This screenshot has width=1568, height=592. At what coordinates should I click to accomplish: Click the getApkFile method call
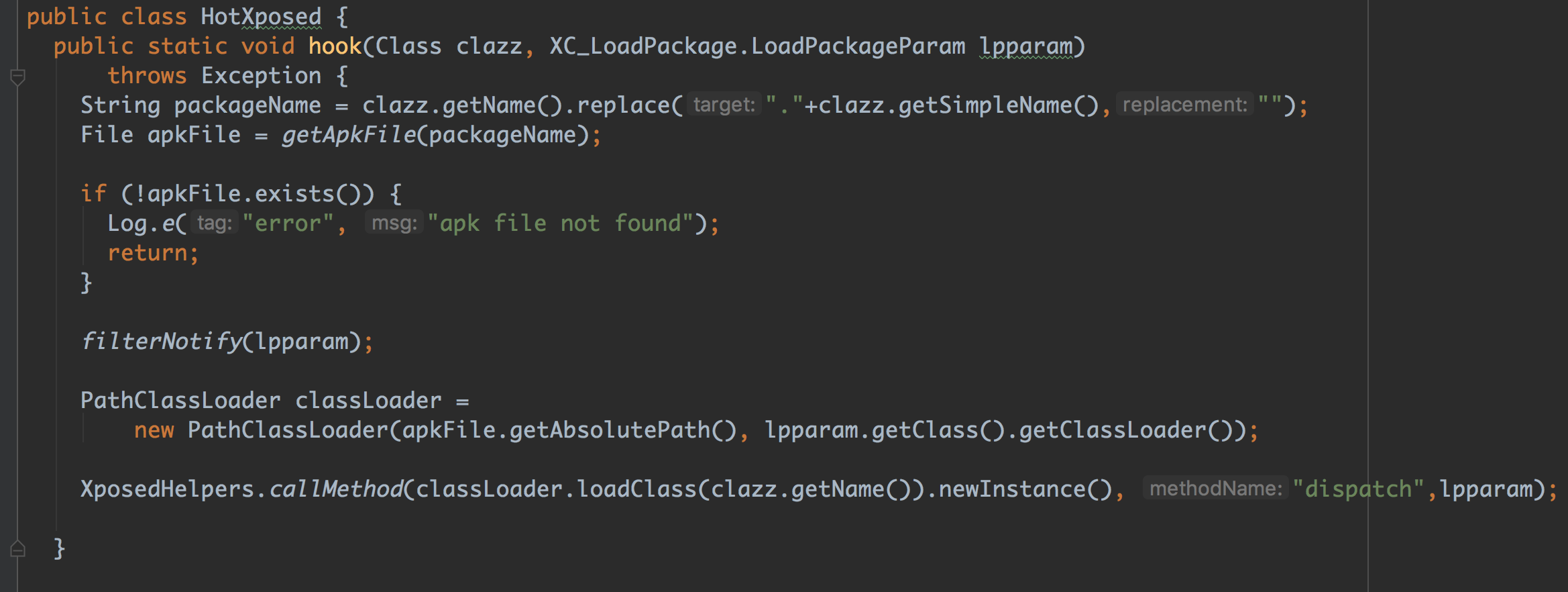pyautogui.click(x=349, y=135)
